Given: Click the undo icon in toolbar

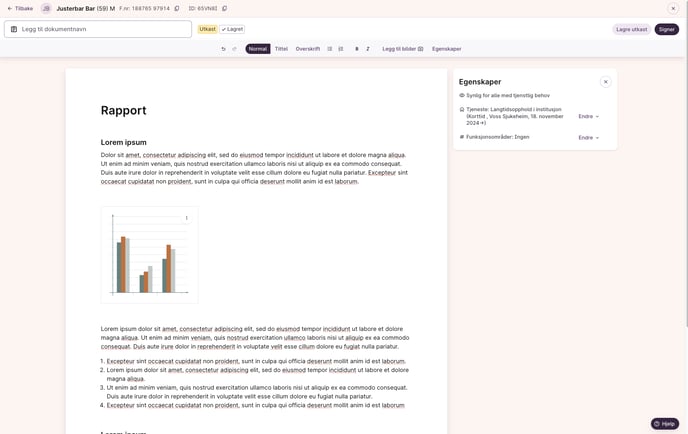Looking at the screenshot, I should 223,49.
